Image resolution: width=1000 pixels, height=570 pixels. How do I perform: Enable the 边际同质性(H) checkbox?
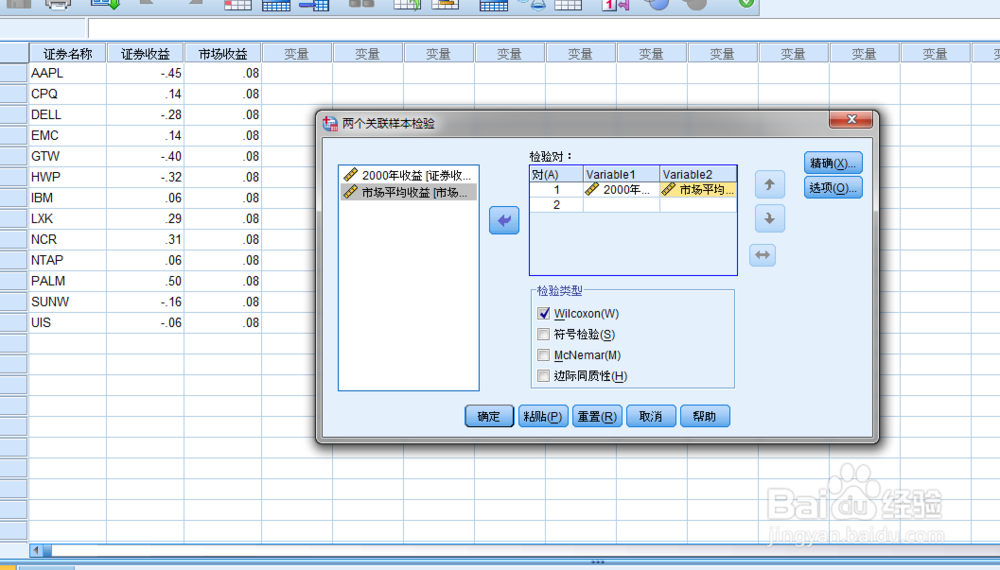(x=543, y=376)
